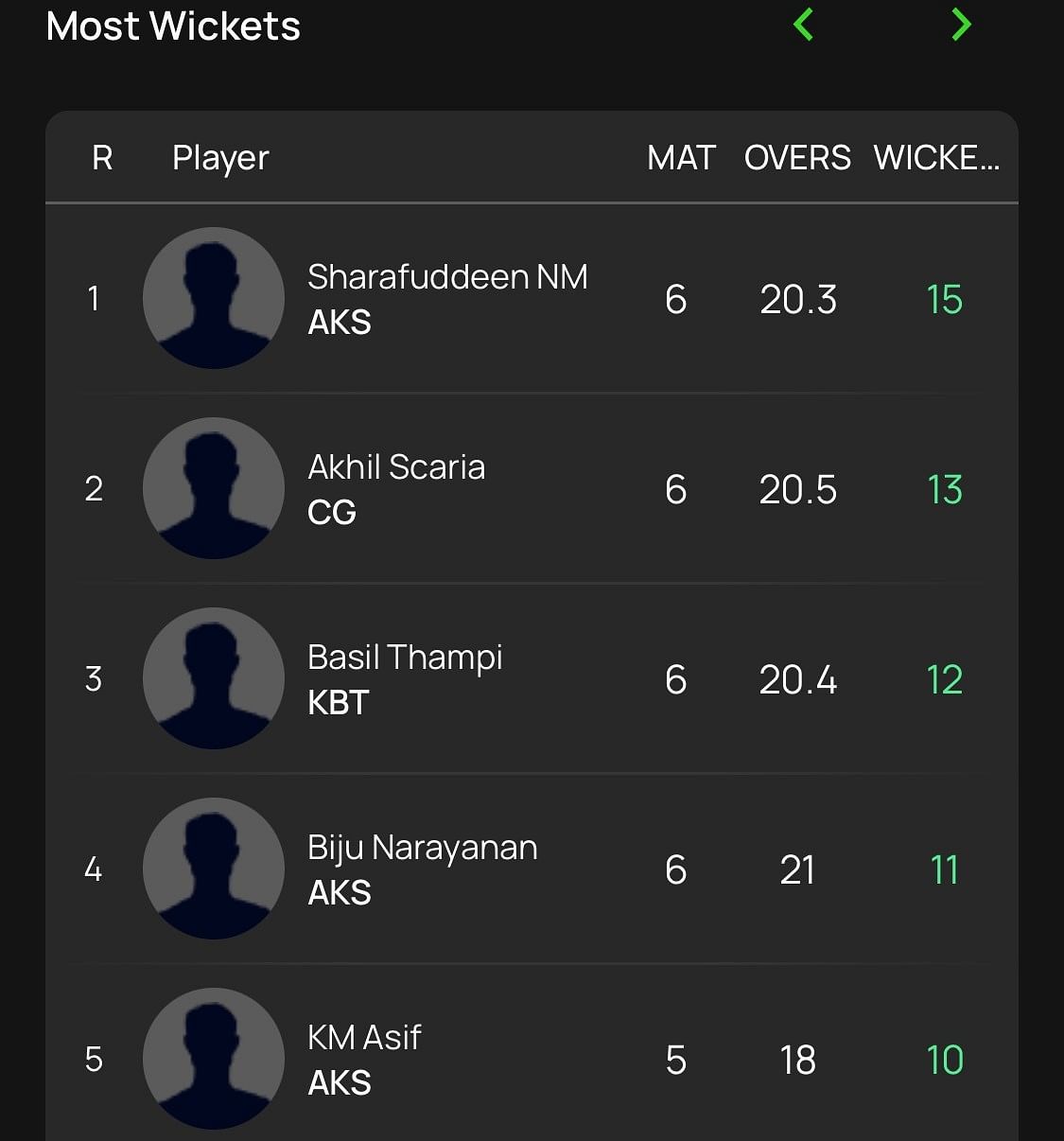1064x1141 pixels.
Task: Sort by the OVERS column header
Action: 797,158
